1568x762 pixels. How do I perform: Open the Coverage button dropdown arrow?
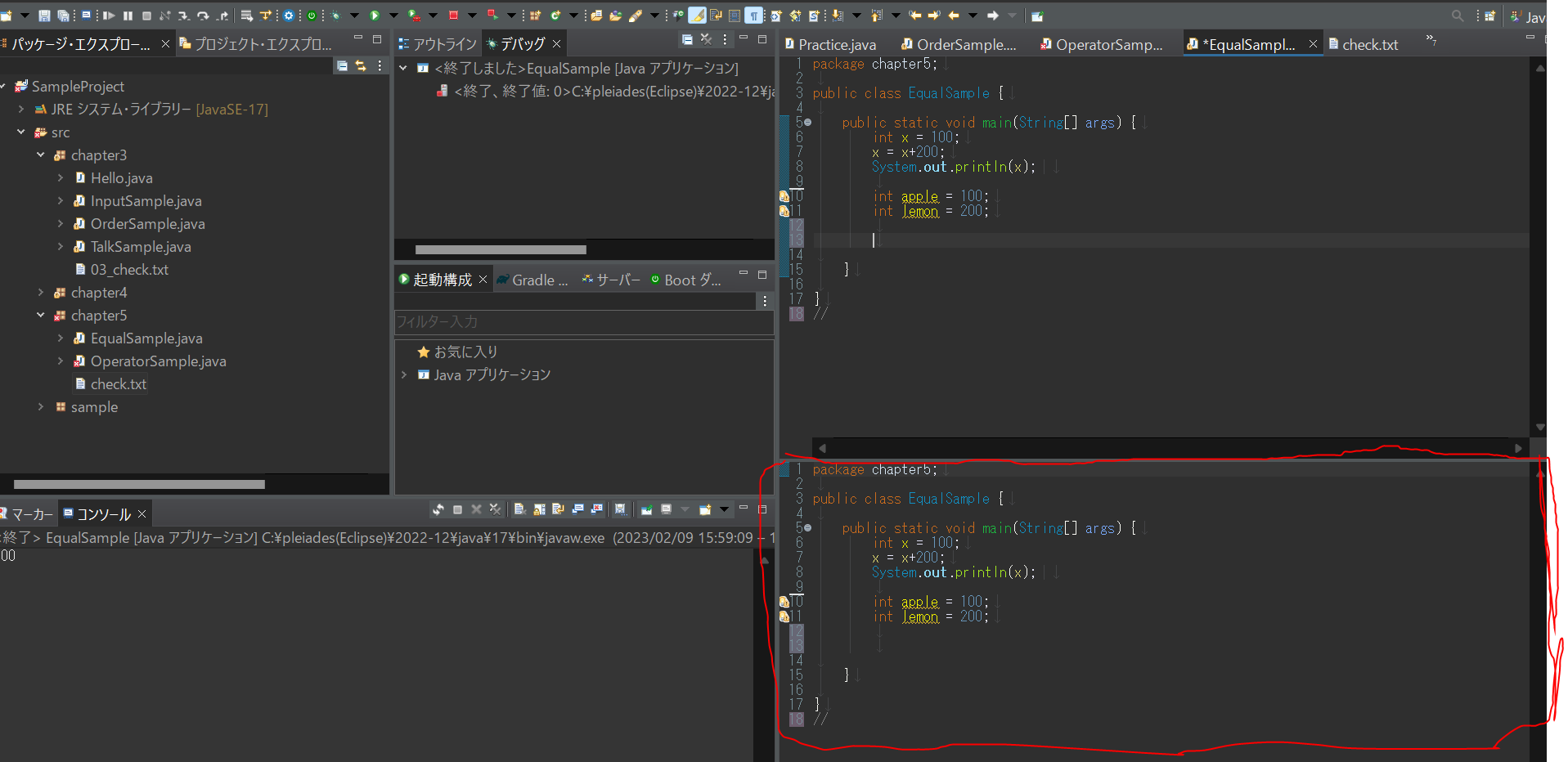click(x=433, y=16)
